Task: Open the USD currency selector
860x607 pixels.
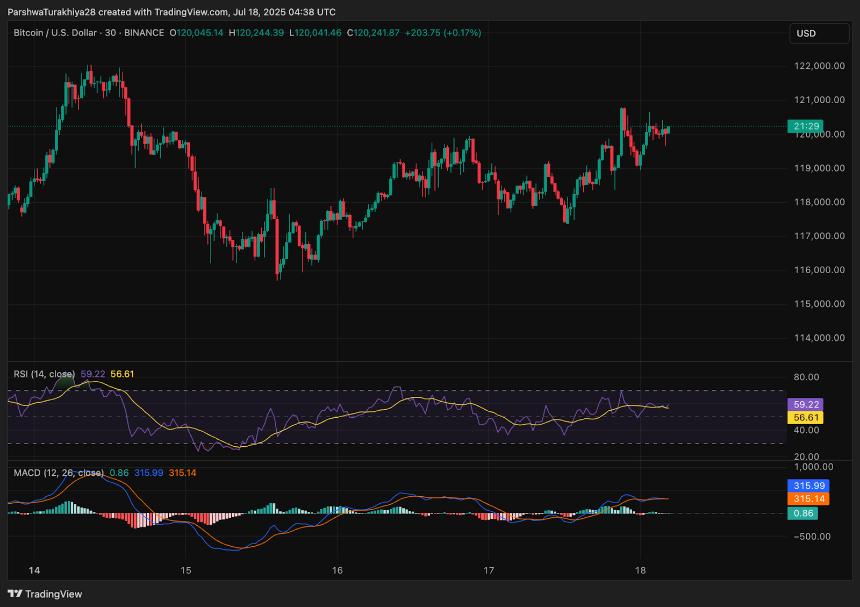Action: (x=819, y=33)
